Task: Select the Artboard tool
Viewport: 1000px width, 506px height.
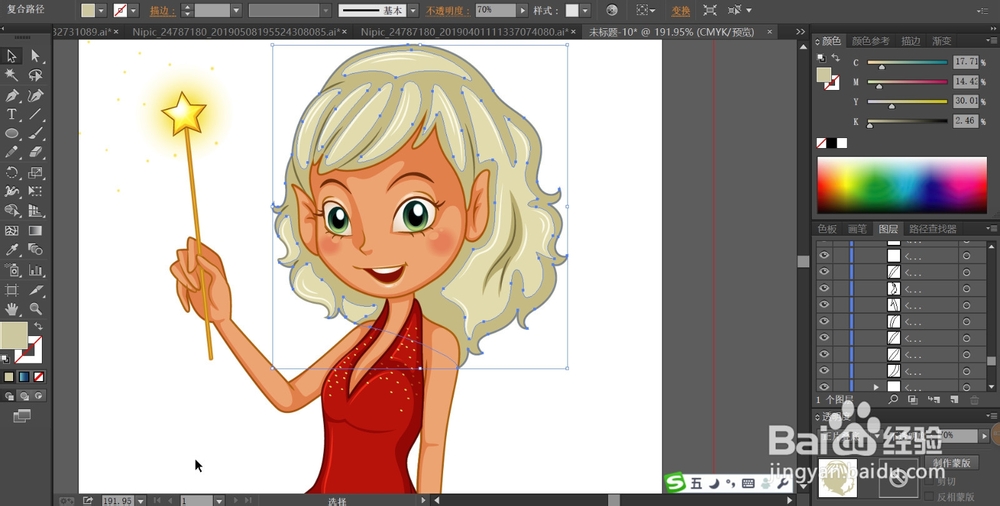Action: [x=11, y=290]
